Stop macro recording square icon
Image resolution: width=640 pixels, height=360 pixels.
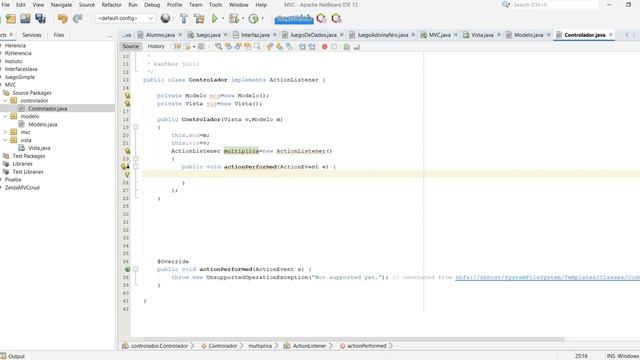coord(334,47)
